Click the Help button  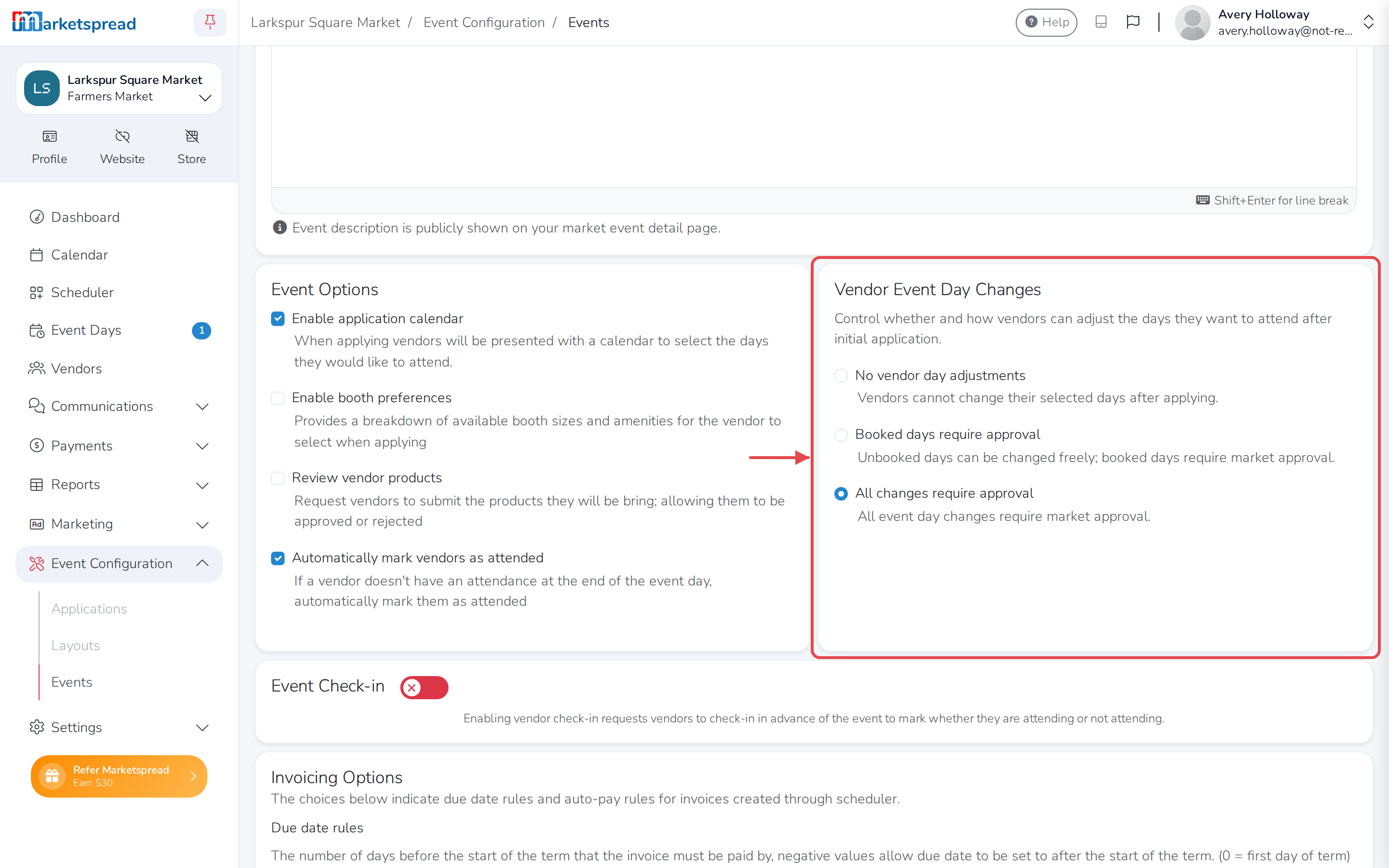[1046, 22]
